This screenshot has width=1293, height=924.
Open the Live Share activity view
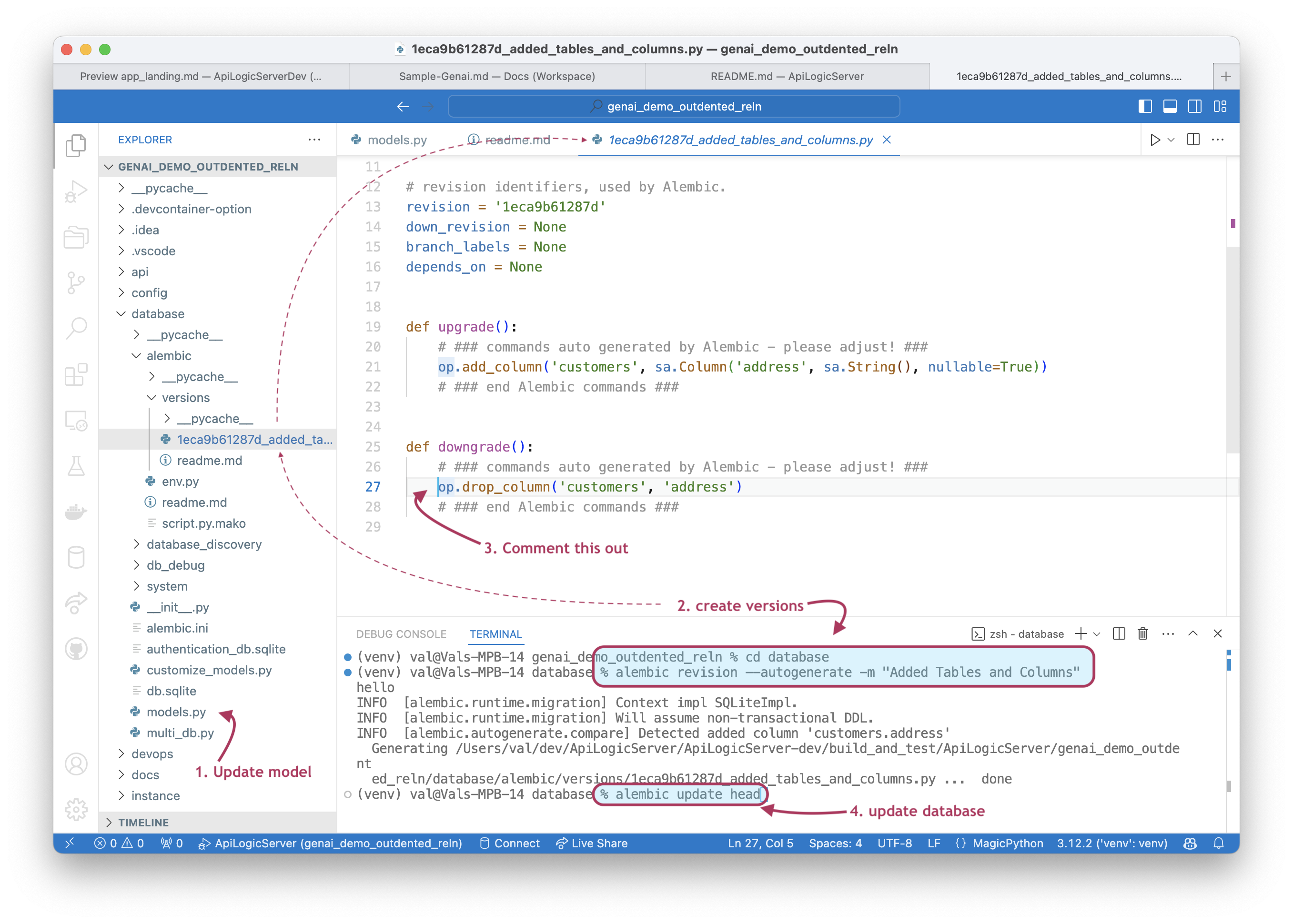[x=76, y=603]
